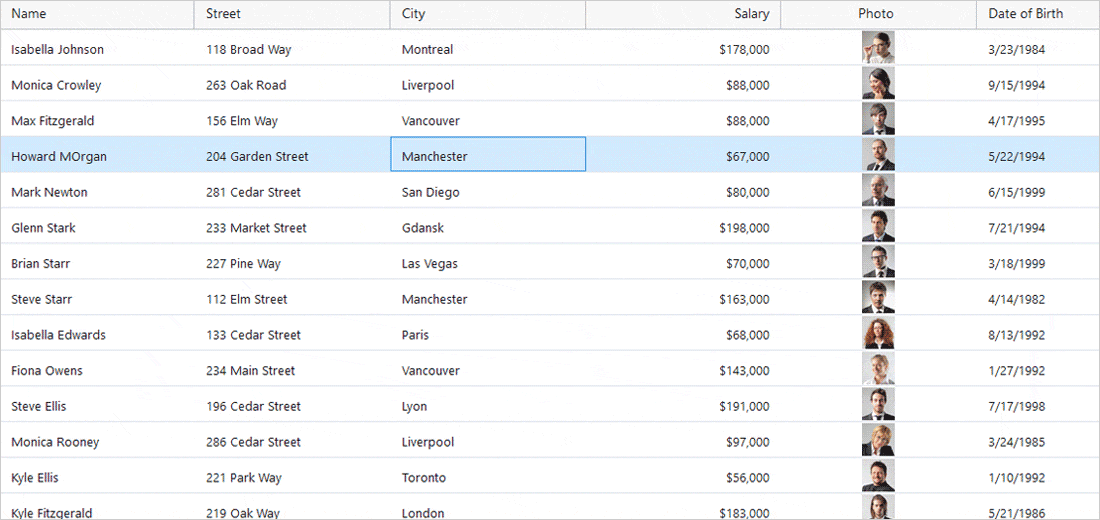Select the 196 Cedar Street cell
The image size is (1100, 520).
point(253,406)
